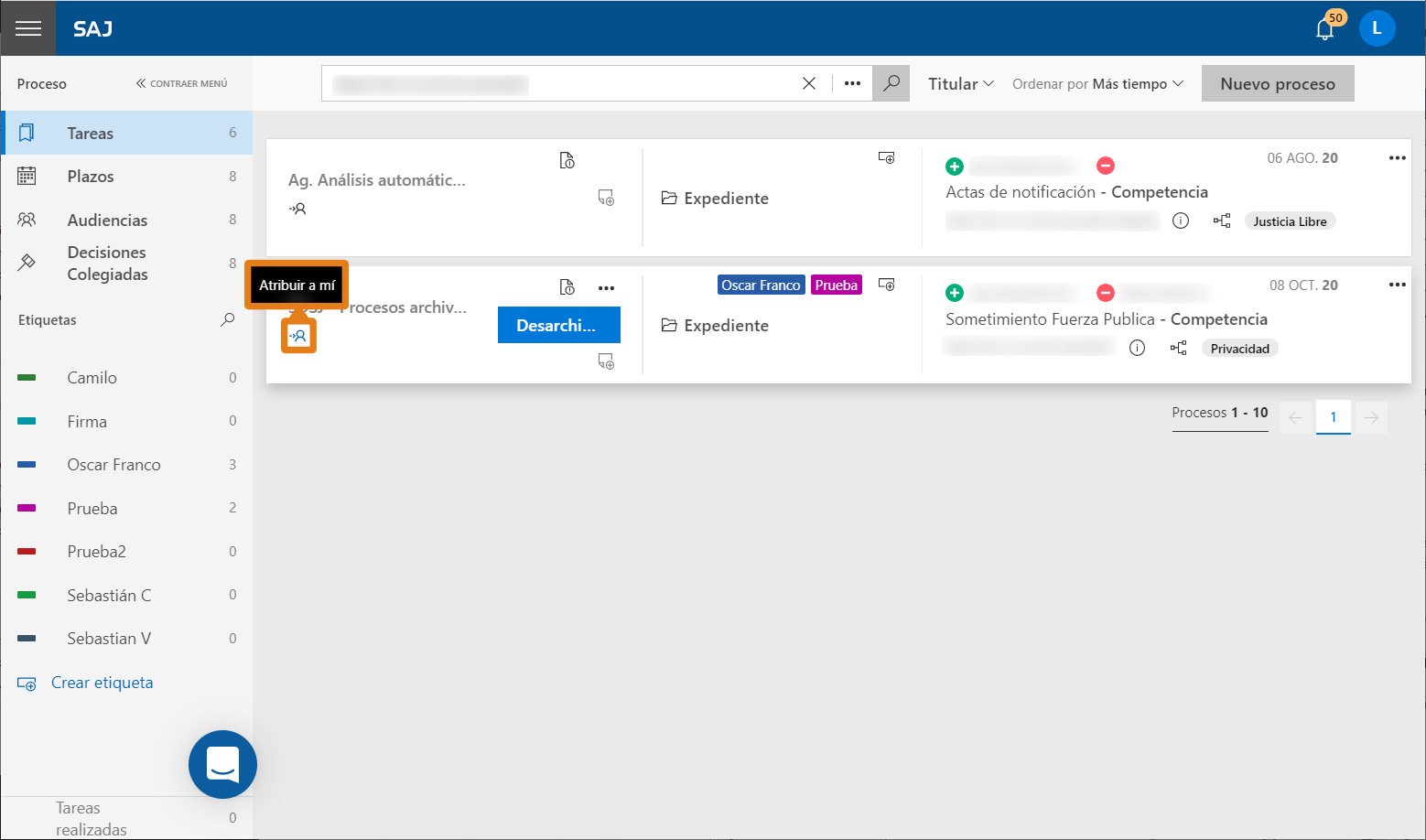Open Expediente in the Actas de notificación row
The width and height of the screenshot is (1426, 840).
[715, 198]
